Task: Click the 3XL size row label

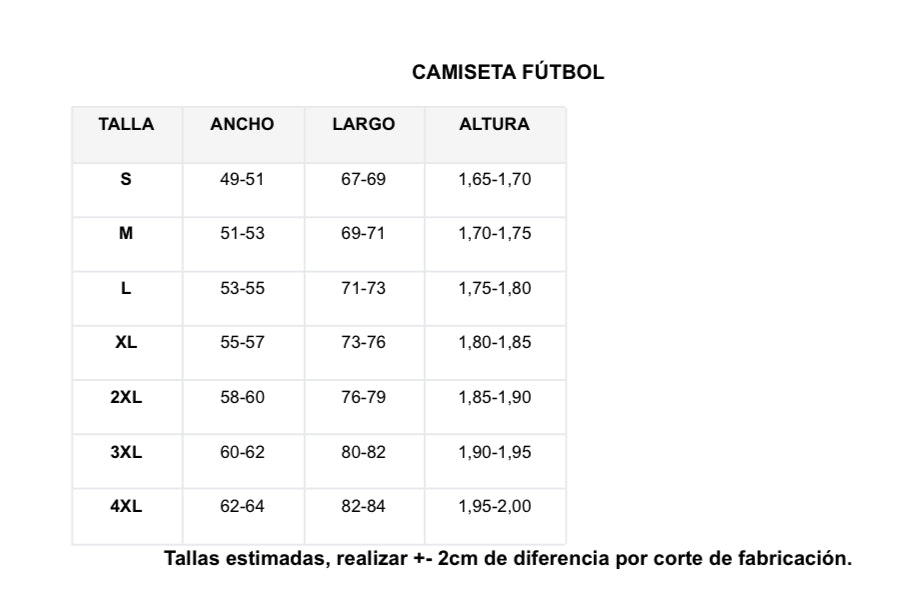Action: click(126, 452)
